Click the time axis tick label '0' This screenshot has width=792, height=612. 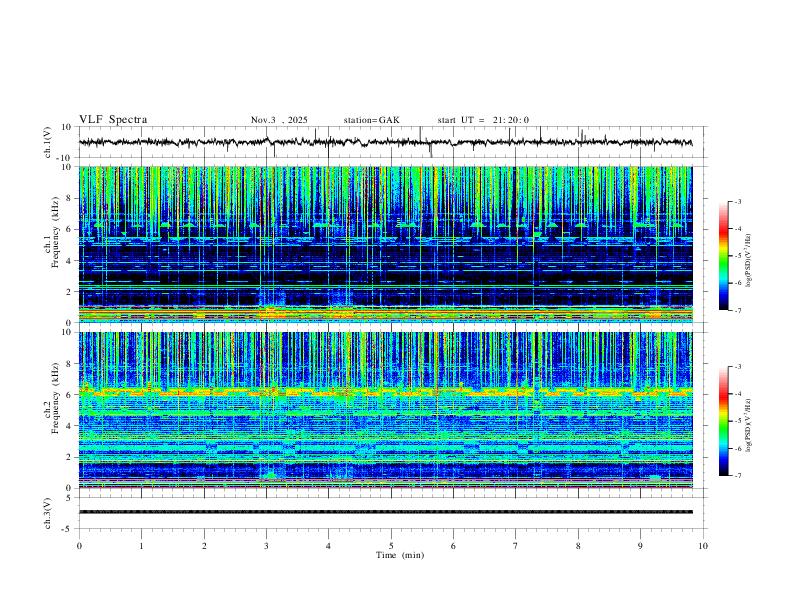point(79,546)
